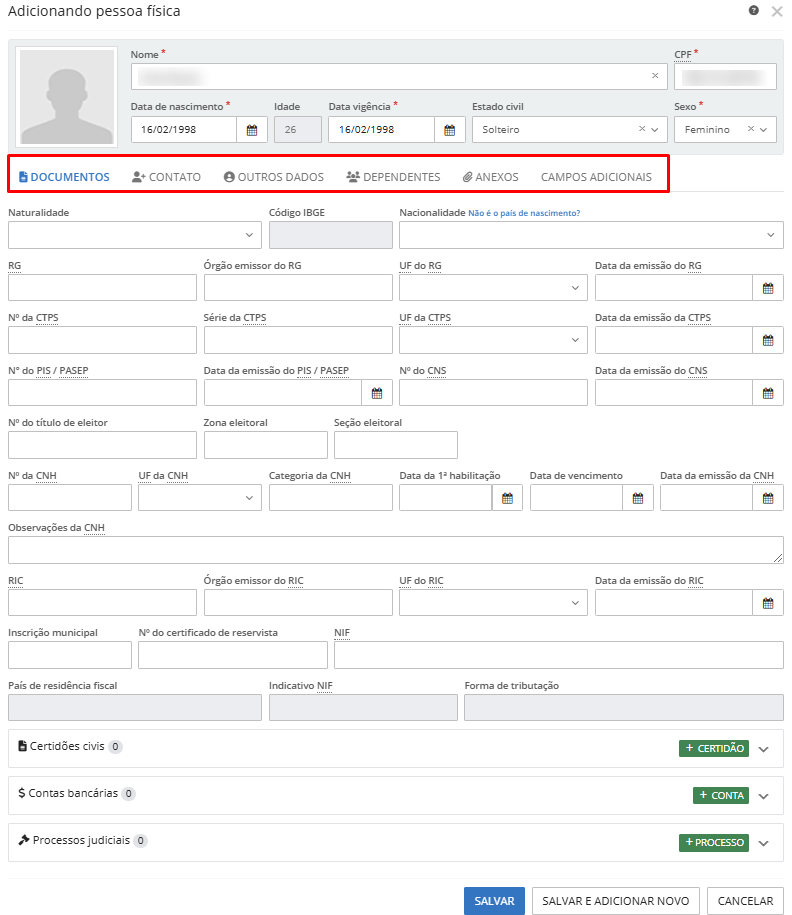The image size is (792, 915).
Task: Focus the Órgão emissor do RG field
Action: [298, 288]
